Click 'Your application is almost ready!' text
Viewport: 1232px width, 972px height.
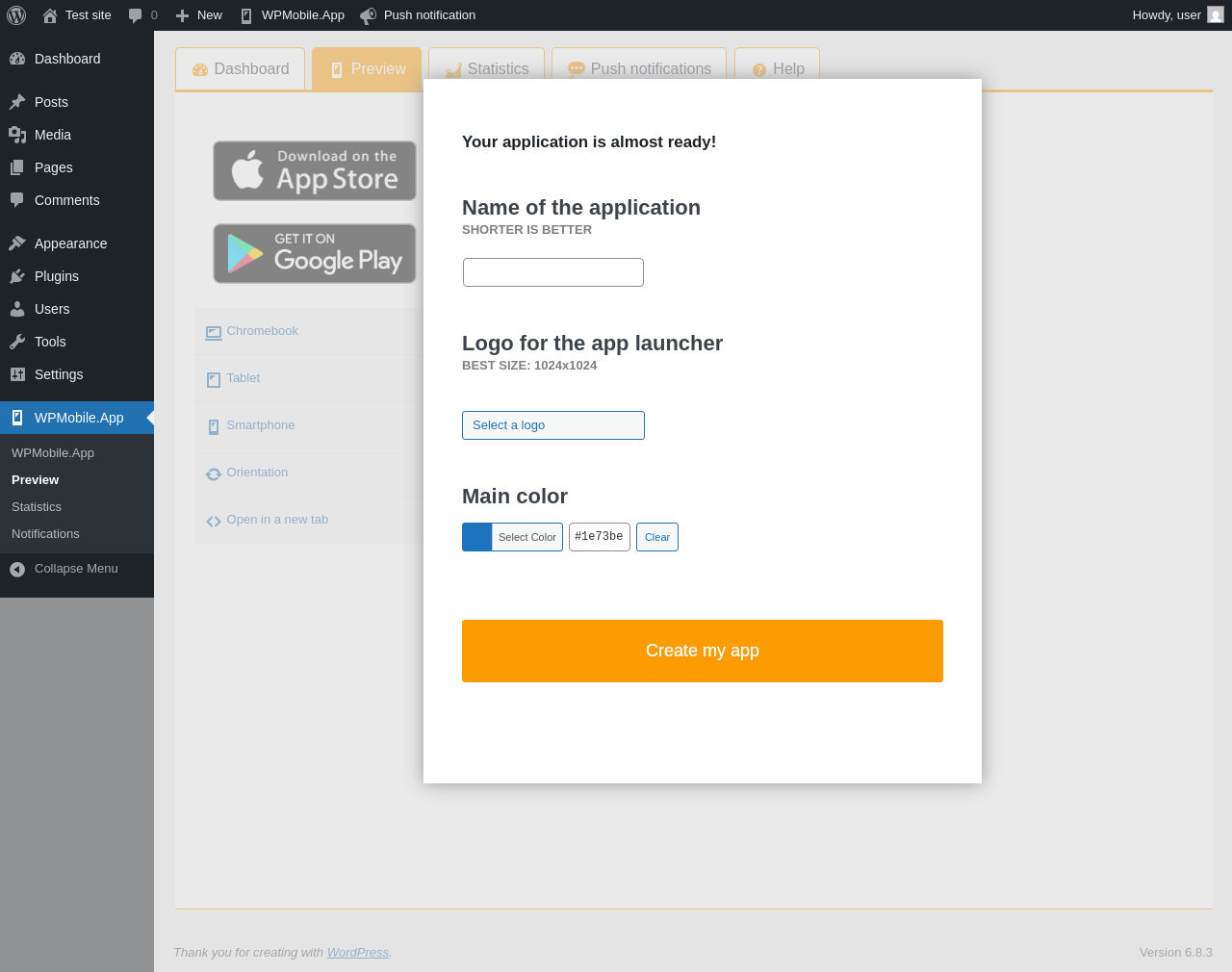point(589,142)
